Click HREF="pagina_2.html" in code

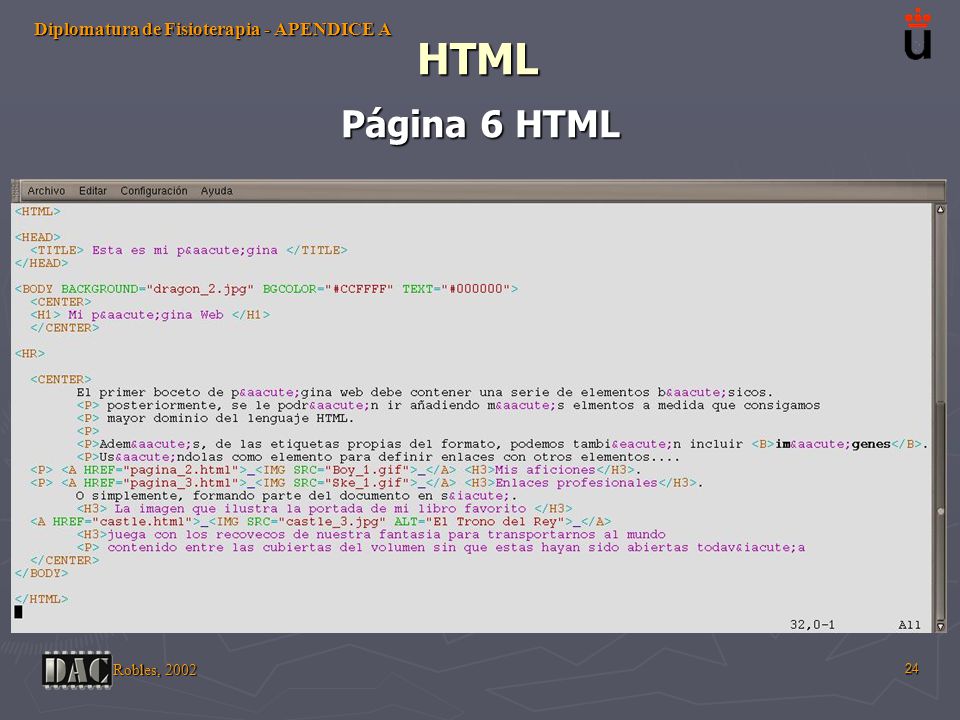[x=161, y=470]
